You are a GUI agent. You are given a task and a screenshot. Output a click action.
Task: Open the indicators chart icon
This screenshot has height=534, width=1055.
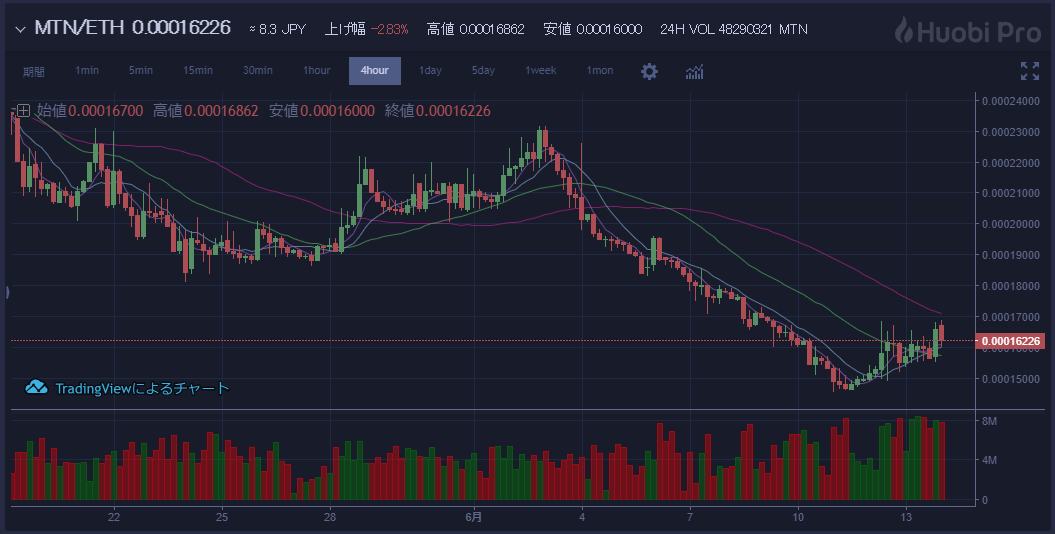point(694,71)
